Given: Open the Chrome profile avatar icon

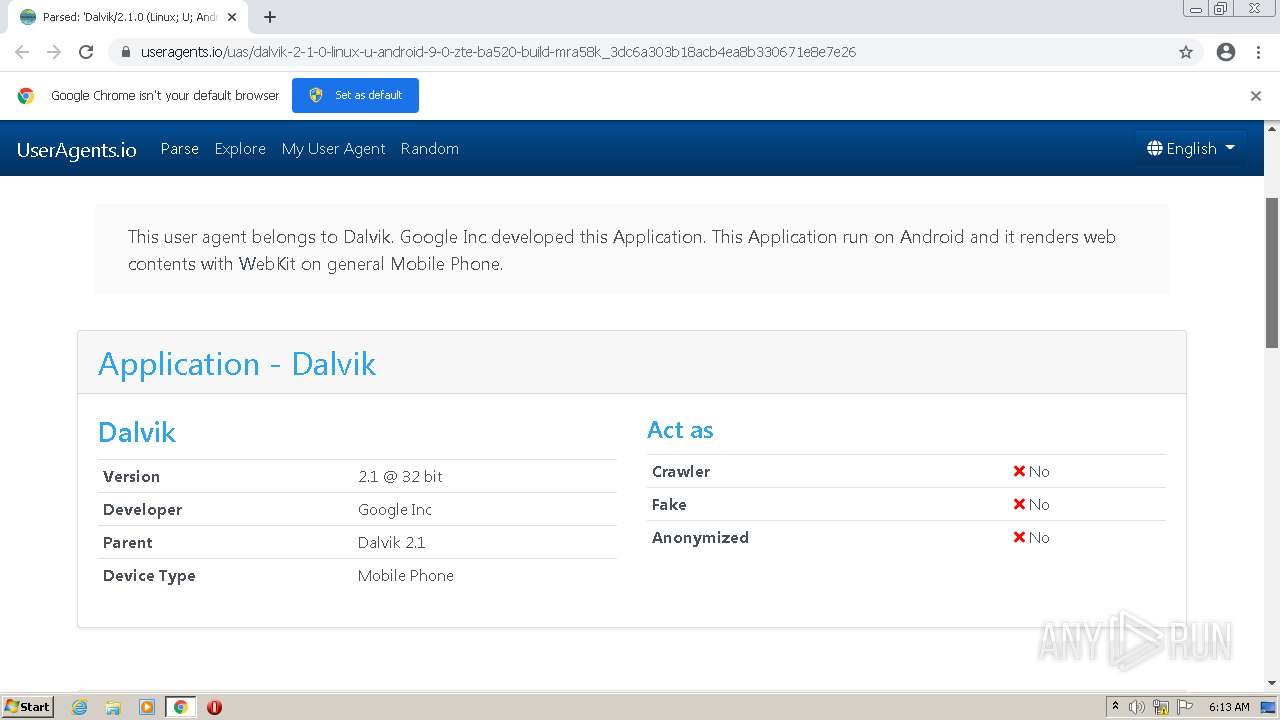Looking at the screenshot, I should coord(1226,52).
